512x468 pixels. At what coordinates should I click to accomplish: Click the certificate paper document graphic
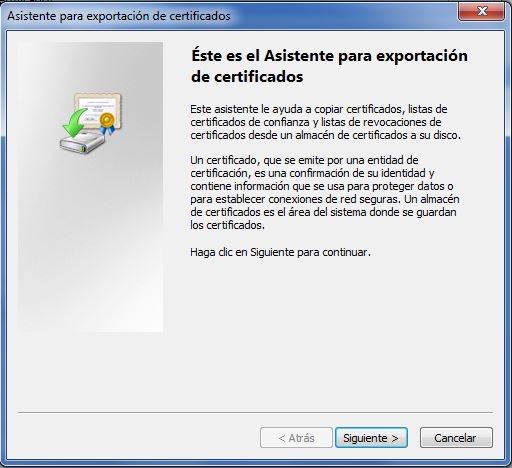98,110
